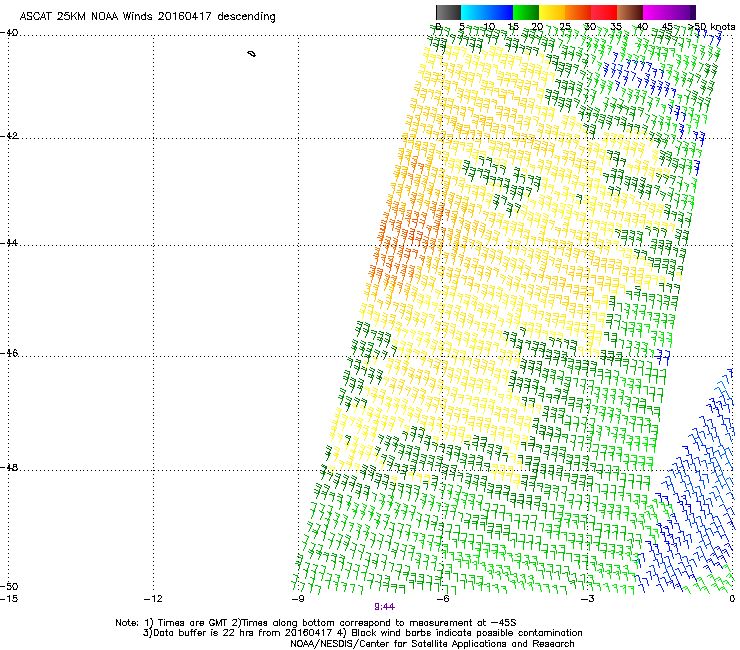Click the '-3' longitude axis label
This screenshot has width=740, height=650.
[587, 599]
